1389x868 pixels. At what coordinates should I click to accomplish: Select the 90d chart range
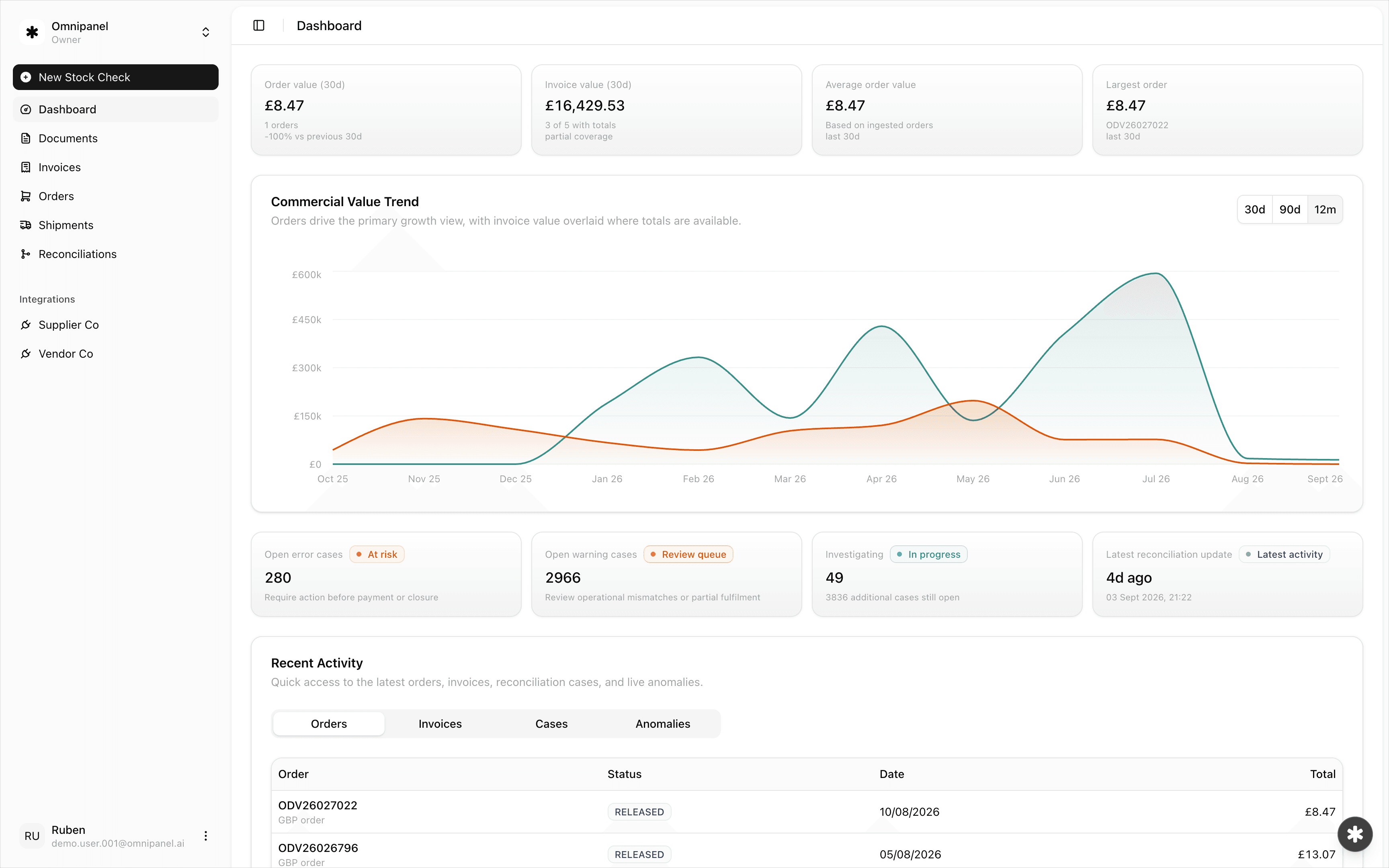point(1290,209)
